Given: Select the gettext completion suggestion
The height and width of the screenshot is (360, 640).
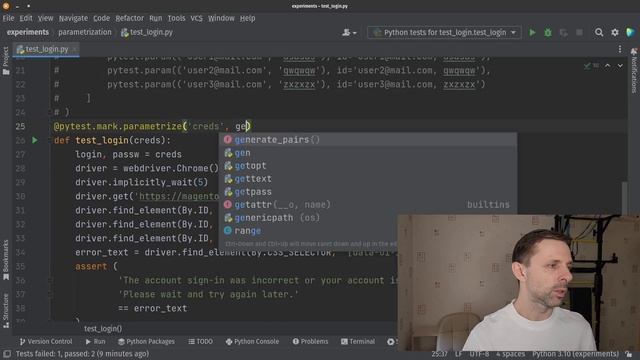Looking at the screenshot, I should [368, 179].
